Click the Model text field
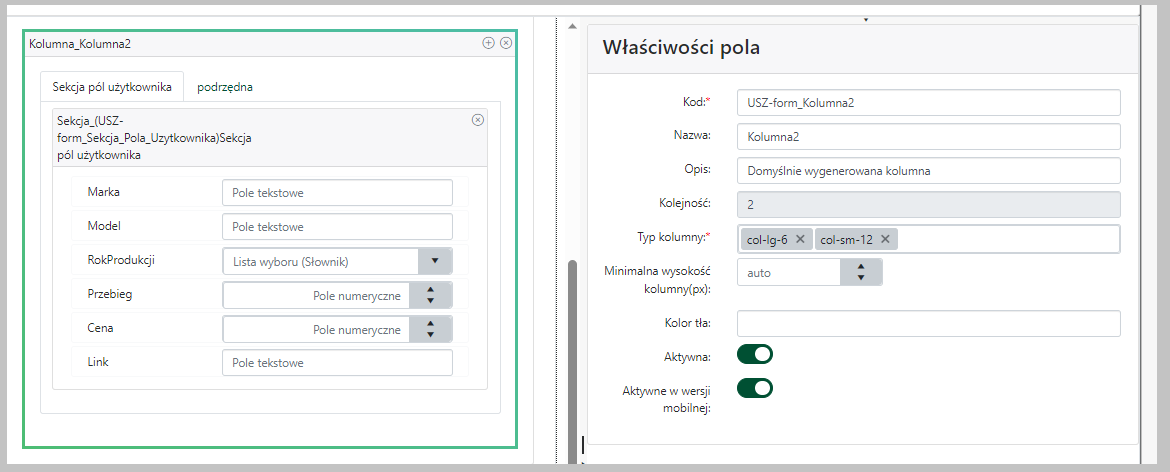Image resolution: width=1170 pixels, height=472 pixels. 337,227
